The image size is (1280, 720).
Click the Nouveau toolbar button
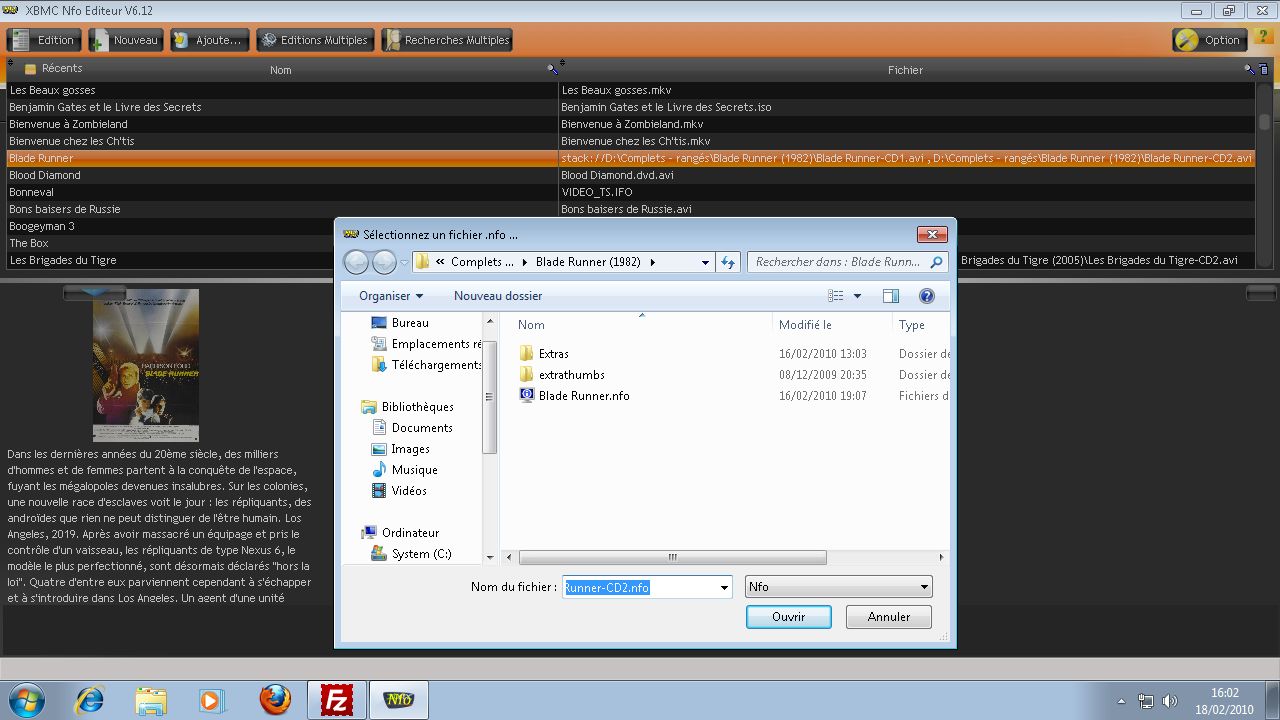125,40
